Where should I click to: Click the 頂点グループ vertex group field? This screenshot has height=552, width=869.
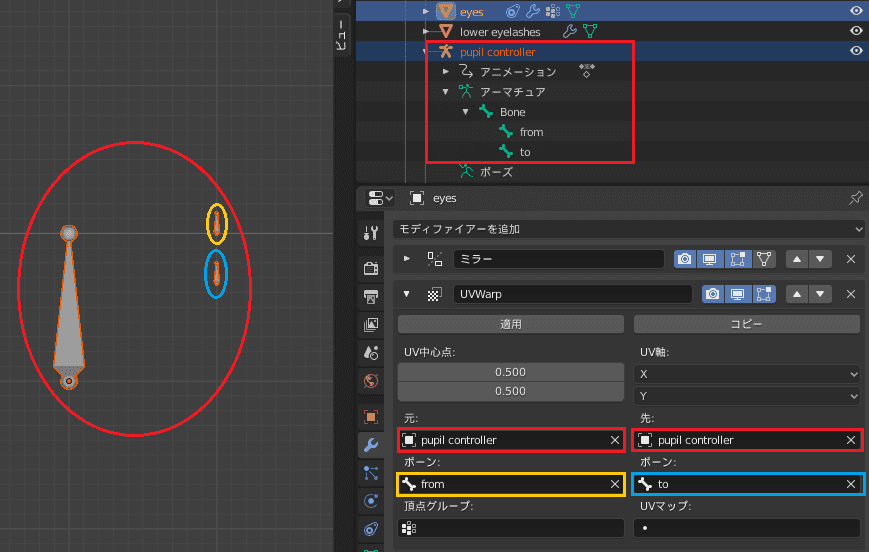pyautogui.click(x=511, y=528)
